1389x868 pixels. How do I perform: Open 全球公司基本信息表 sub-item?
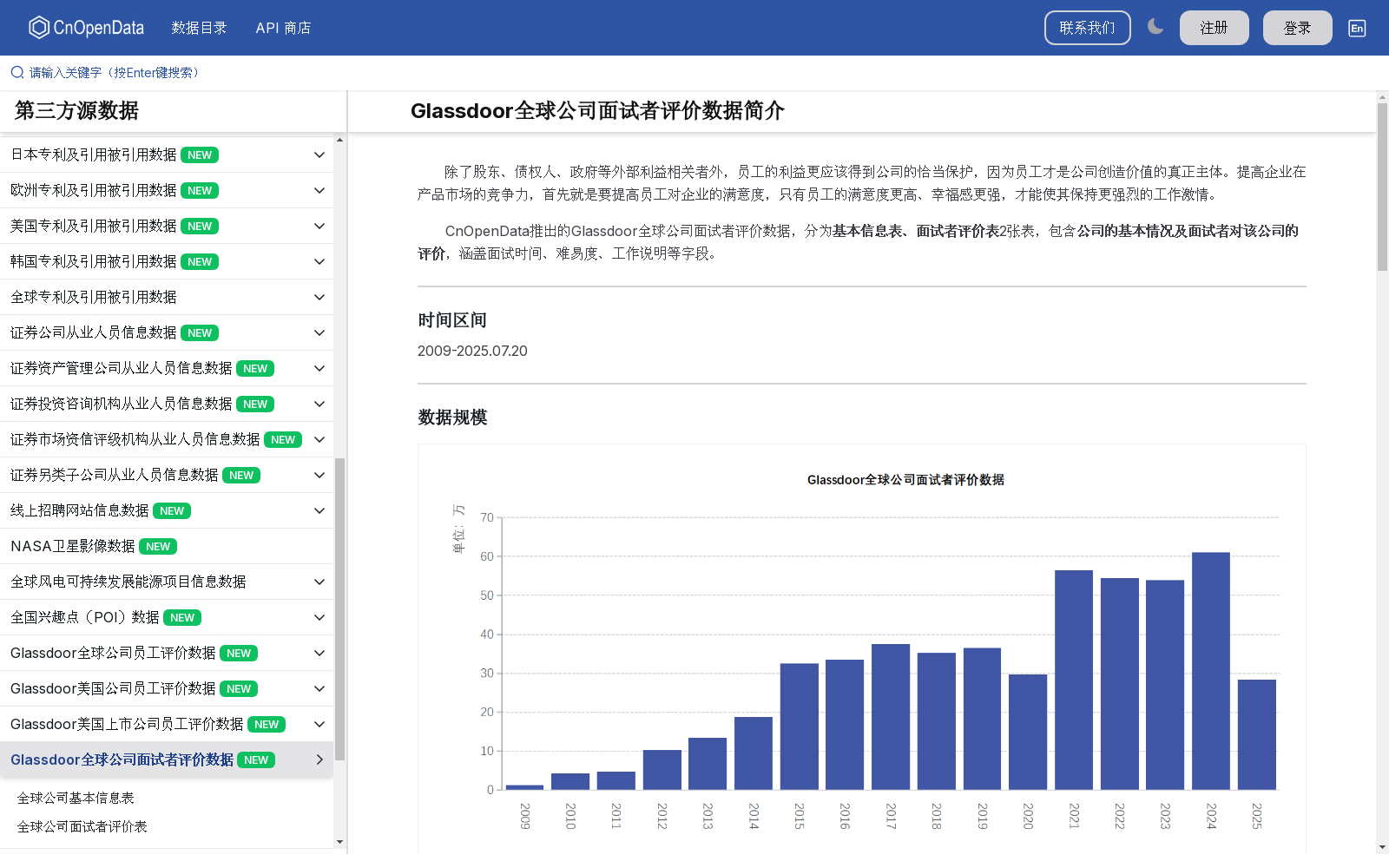pyautogui.click(x=76, y=798)
